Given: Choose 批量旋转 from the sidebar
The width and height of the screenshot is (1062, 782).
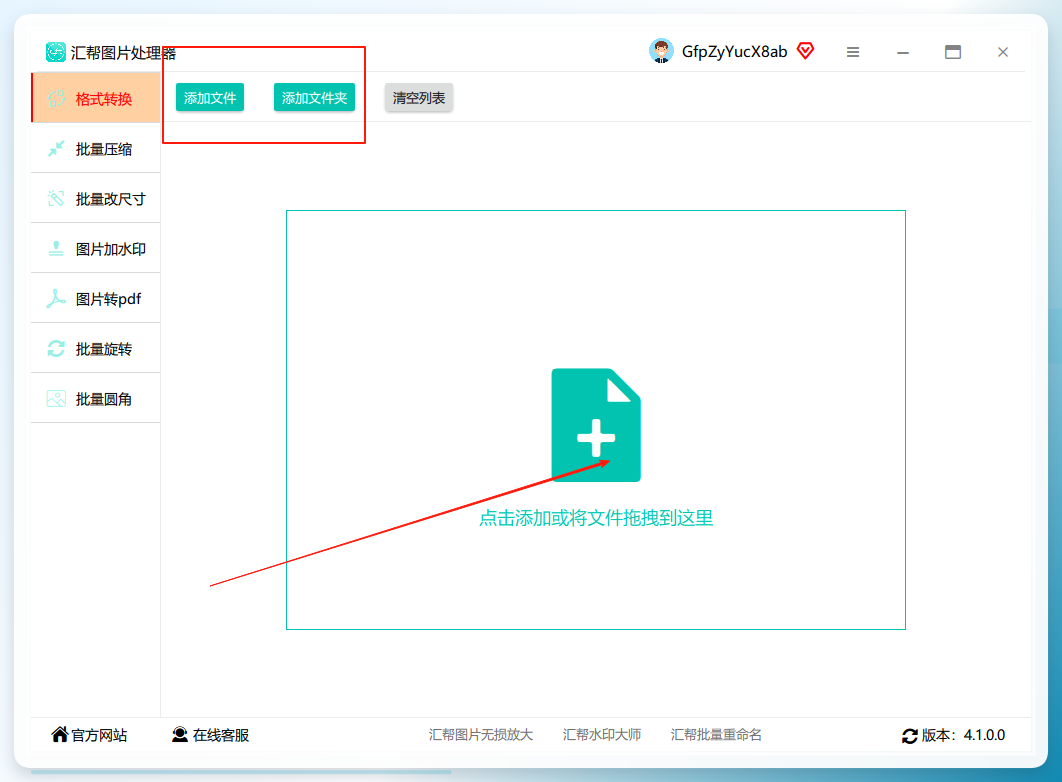Looking at the screenshot, I should 95,349.
